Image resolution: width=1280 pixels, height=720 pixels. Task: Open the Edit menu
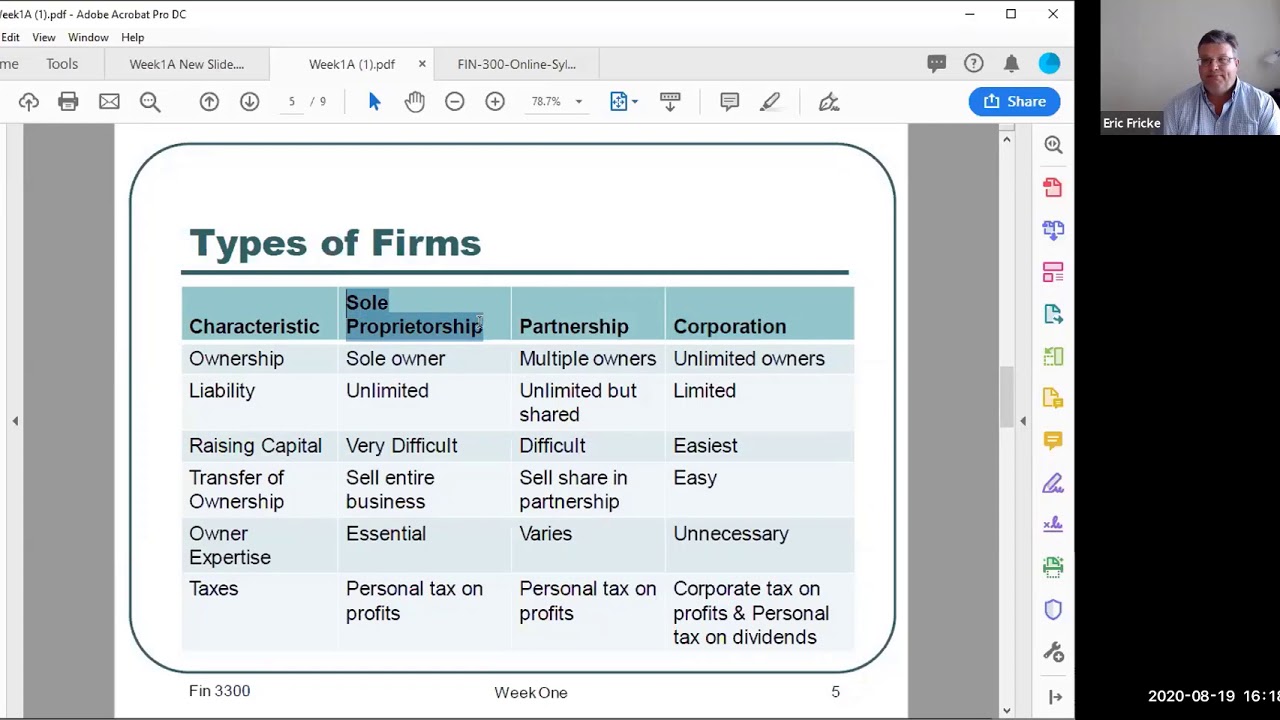10,37
